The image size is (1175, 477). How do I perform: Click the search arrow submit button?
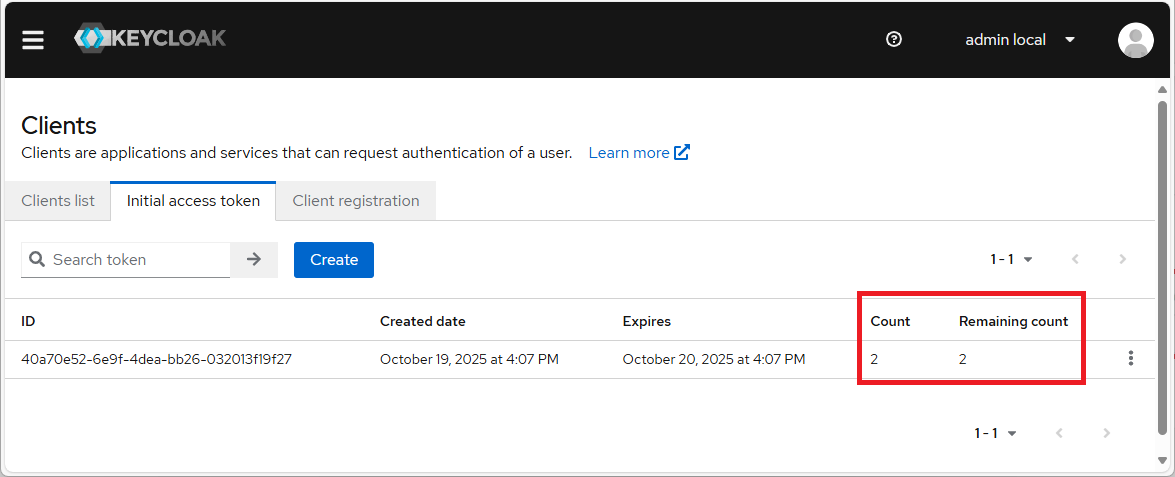pyautogui.click(x=254, y=259)
